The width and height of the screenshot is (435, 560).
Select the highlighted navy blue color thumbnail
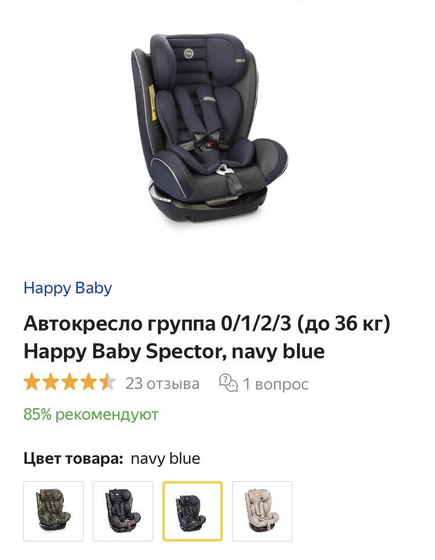click(x=192, y=511)
